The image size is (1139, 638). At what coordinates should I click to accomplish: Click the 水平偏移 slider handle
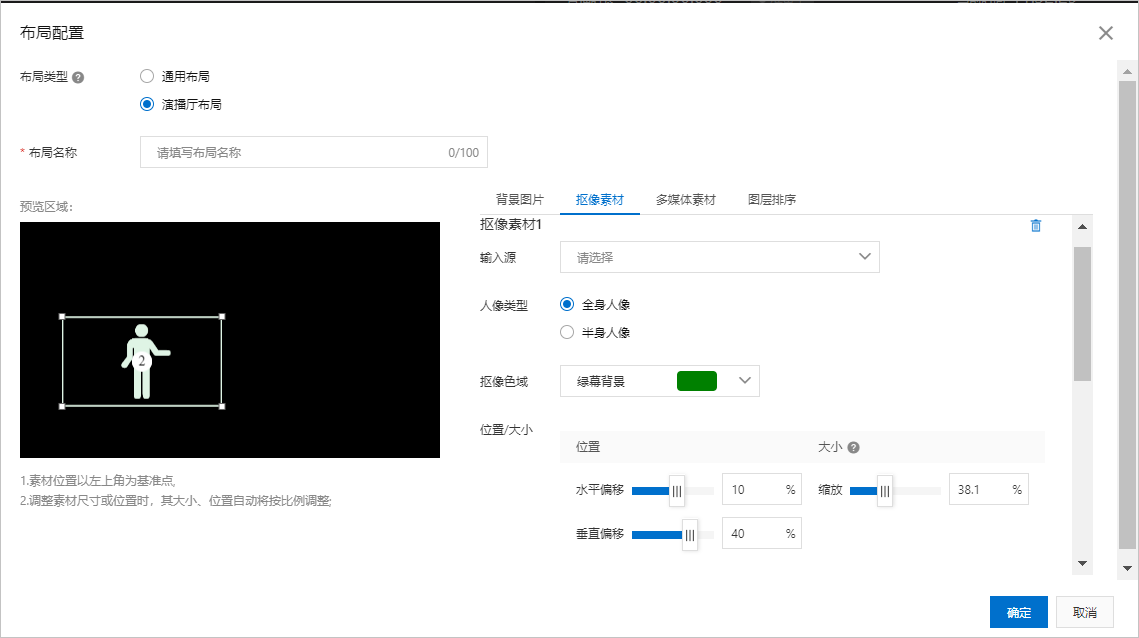[x=677, y=491]
